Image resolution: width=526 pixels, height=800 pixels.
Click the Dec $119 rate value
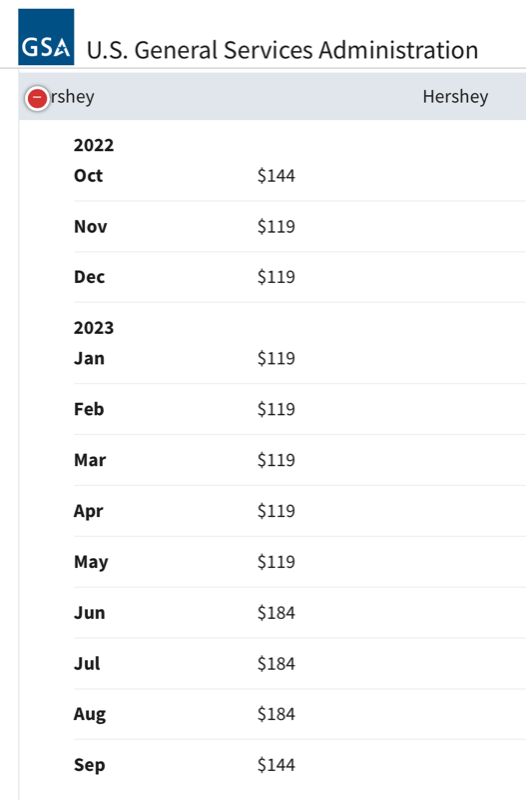276,277
